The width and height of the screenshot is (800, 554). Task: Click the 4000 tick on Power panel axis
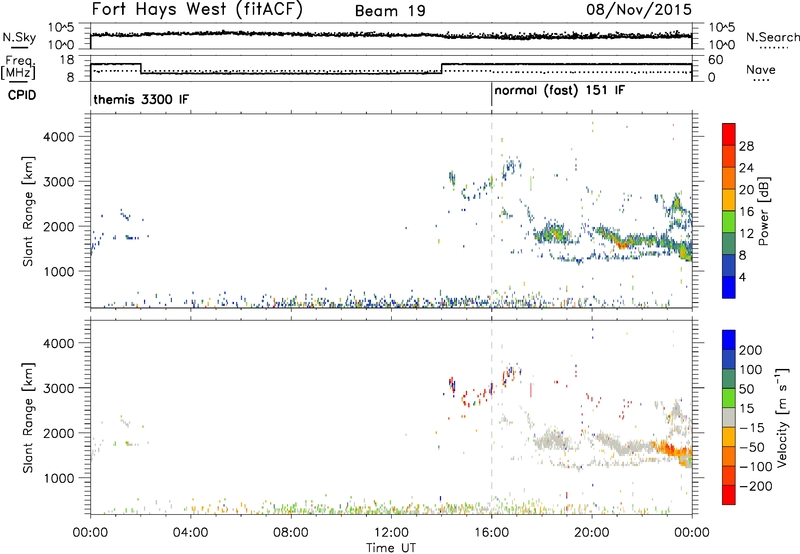(x=59, y=137)
